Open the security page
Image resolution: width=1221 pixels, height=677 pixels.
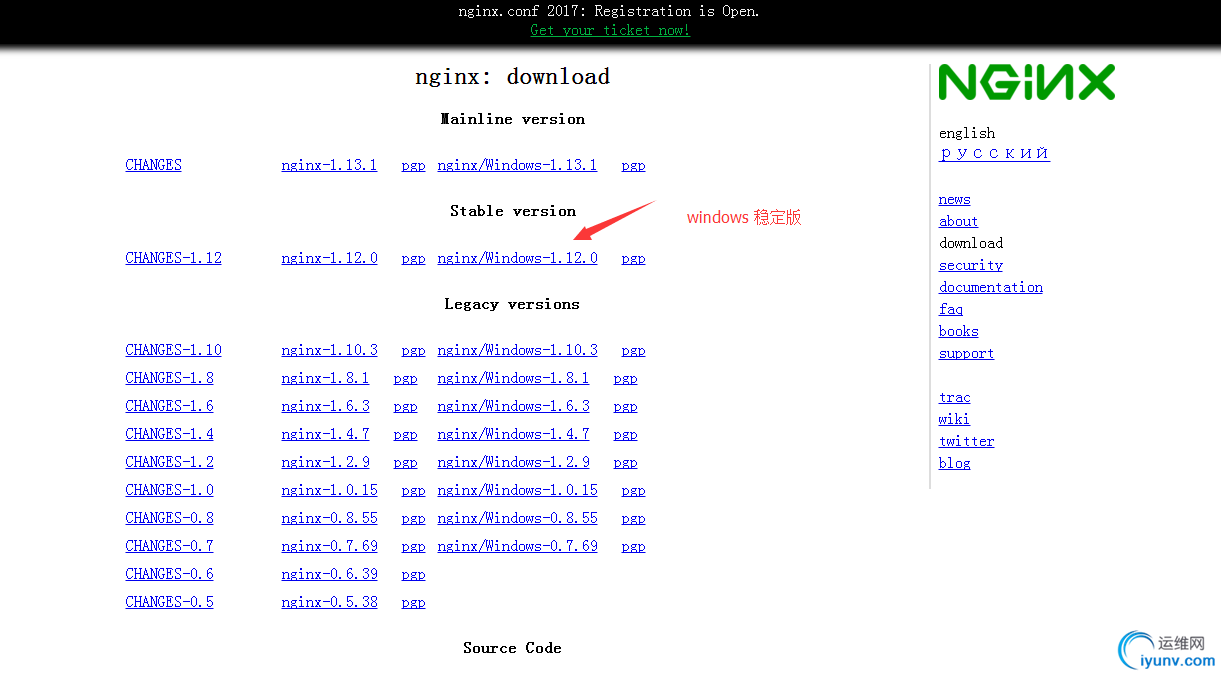tap(970, 266)
